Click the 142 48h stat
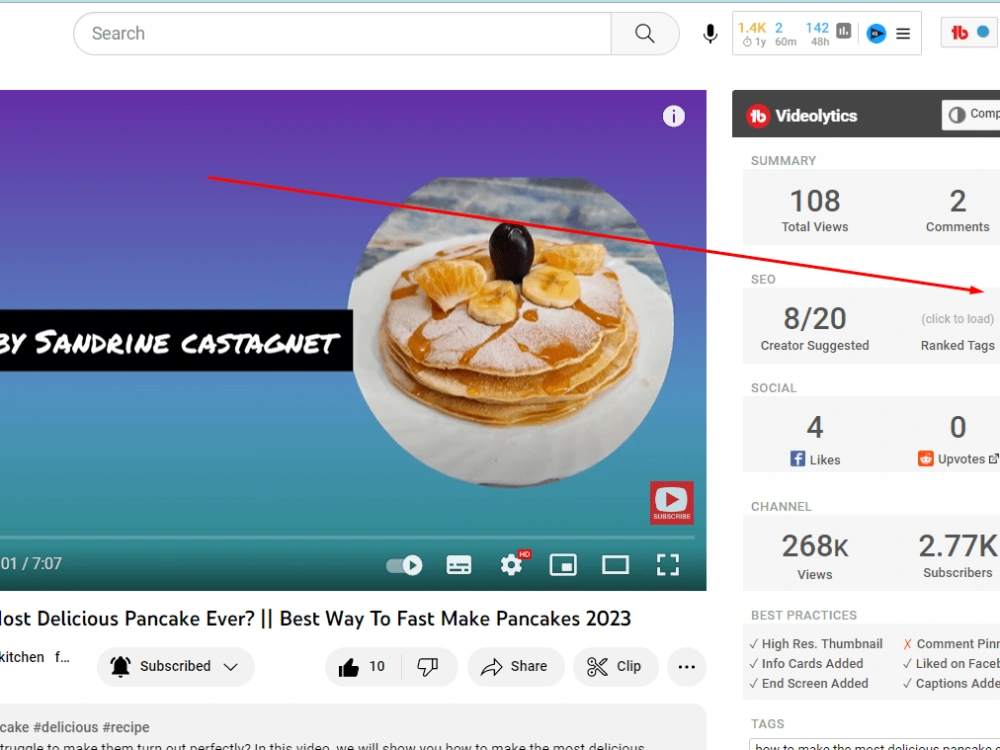This screenshot has height=750, width=1000. click(x=818, y=34)
